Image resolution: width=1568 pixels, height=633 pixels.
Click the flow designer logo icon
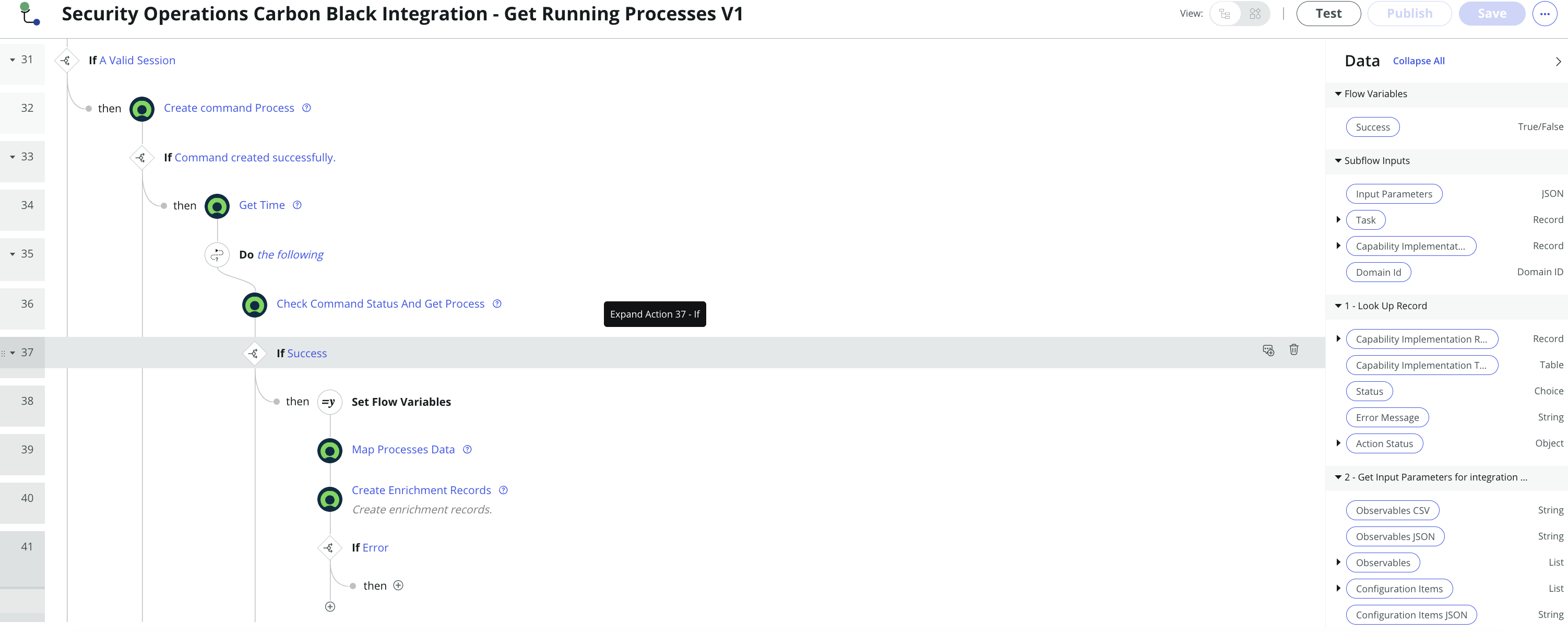(x=30, y=14)
